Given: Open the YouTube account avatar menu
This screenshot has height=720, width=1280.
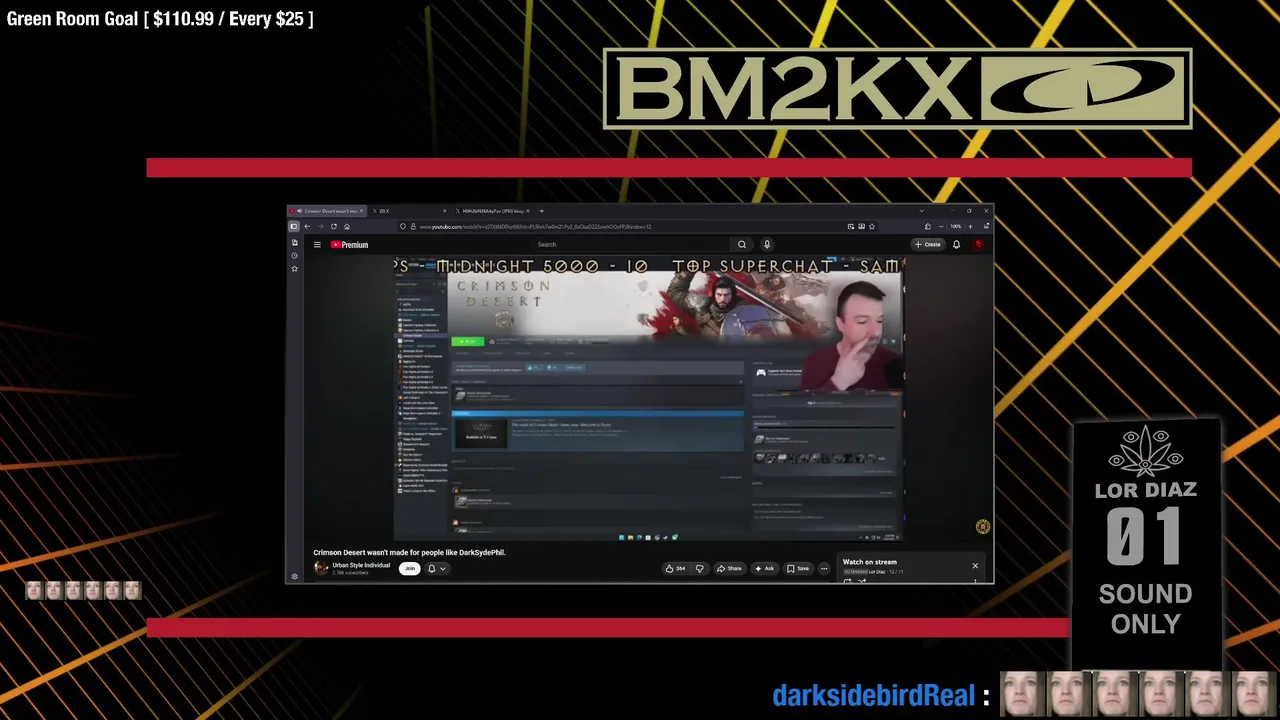Looking at the screenshot, I should 978,244.
